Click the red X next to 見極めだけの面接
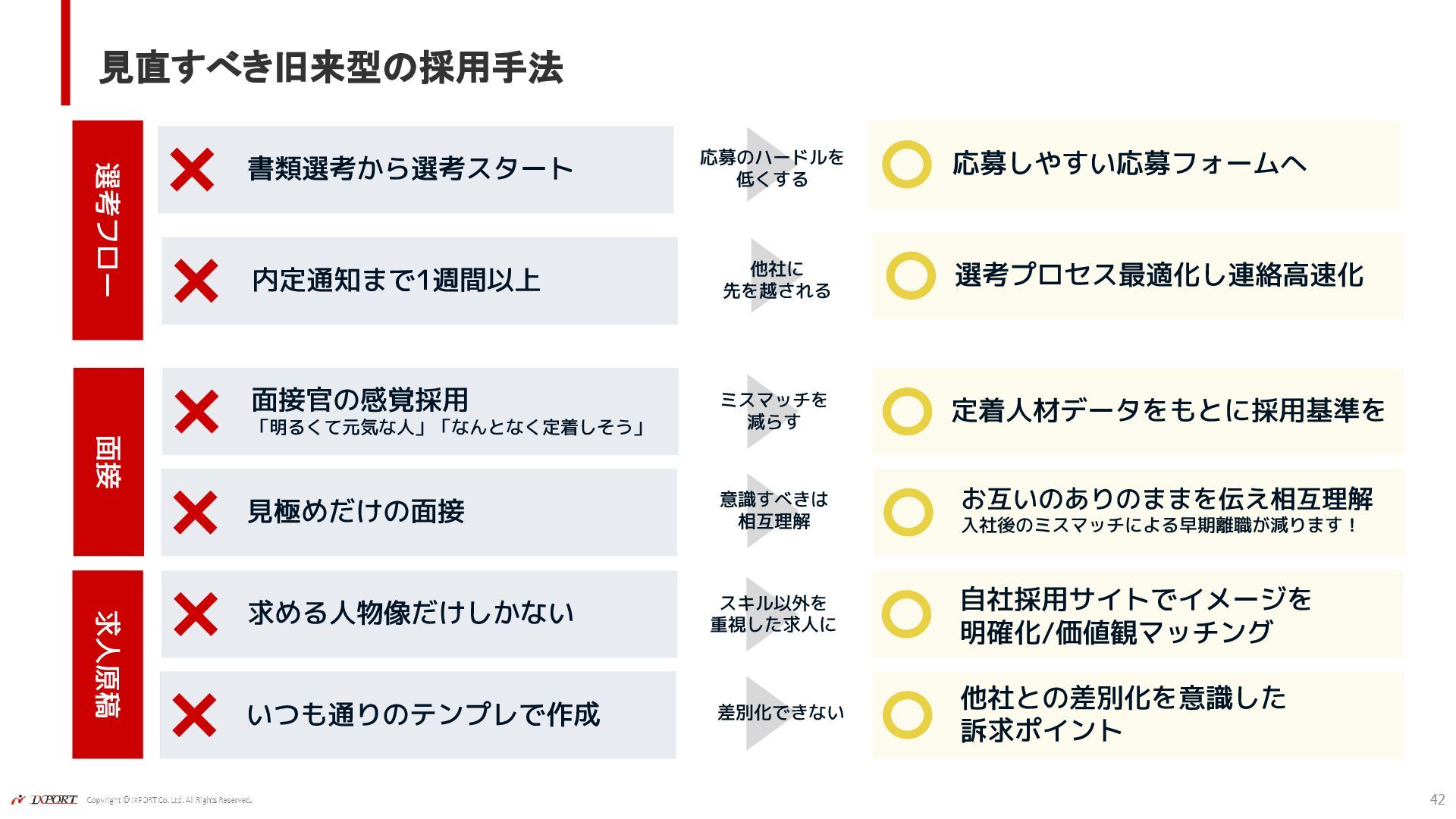Screen dimensions: 1456x819 195,513
